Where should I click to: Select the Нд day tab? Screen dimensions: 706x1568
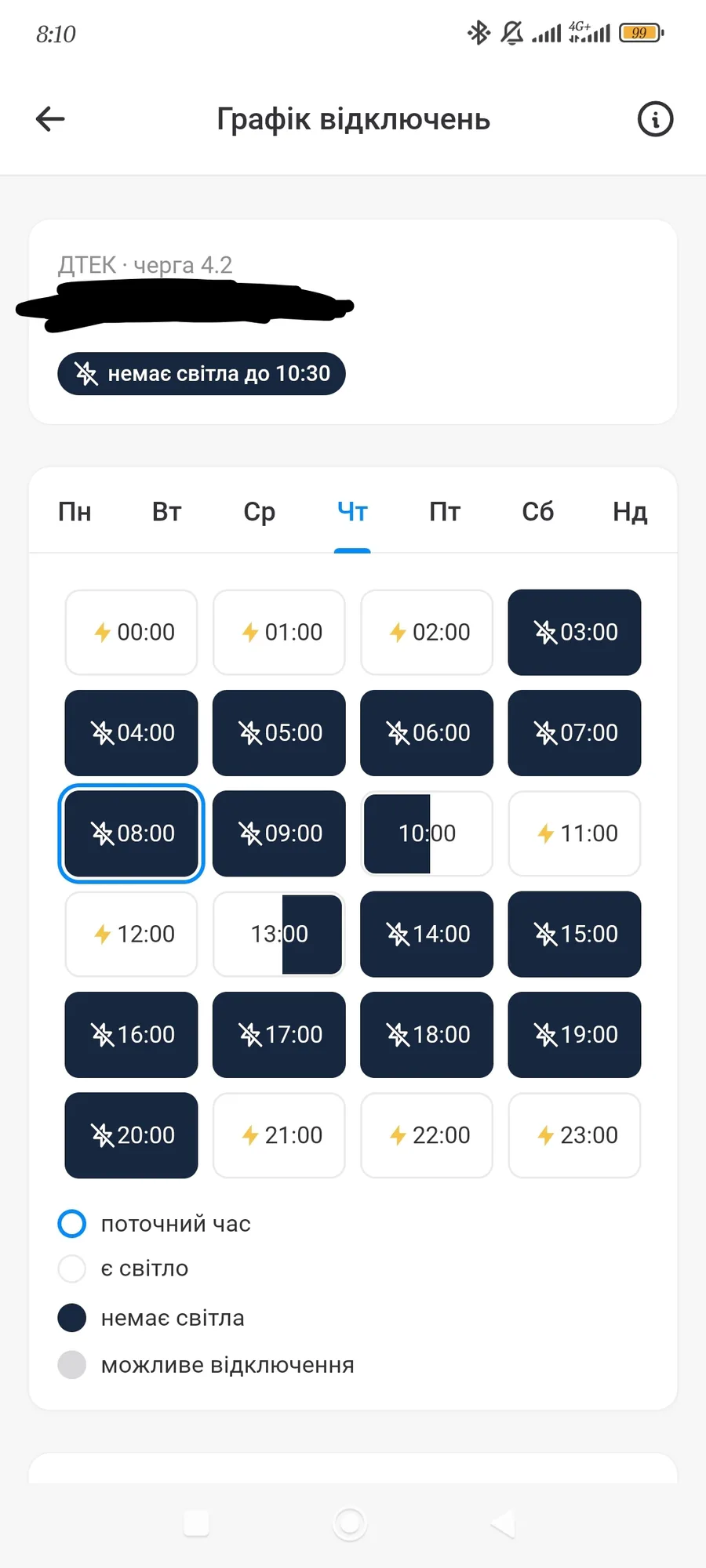click(630, 512)
